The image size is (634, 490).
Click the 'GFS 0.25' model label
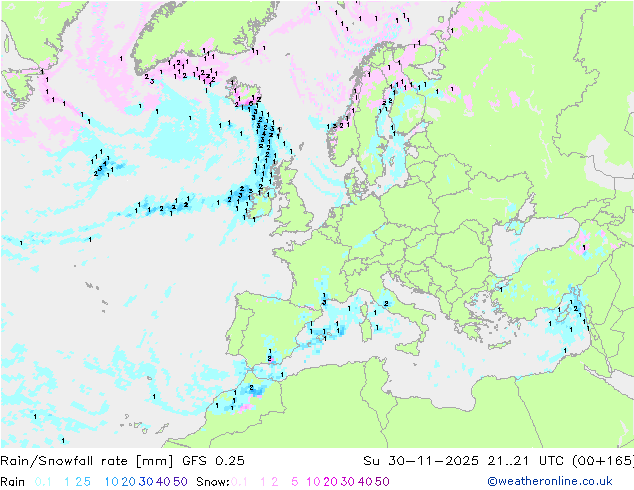[213, 461]
